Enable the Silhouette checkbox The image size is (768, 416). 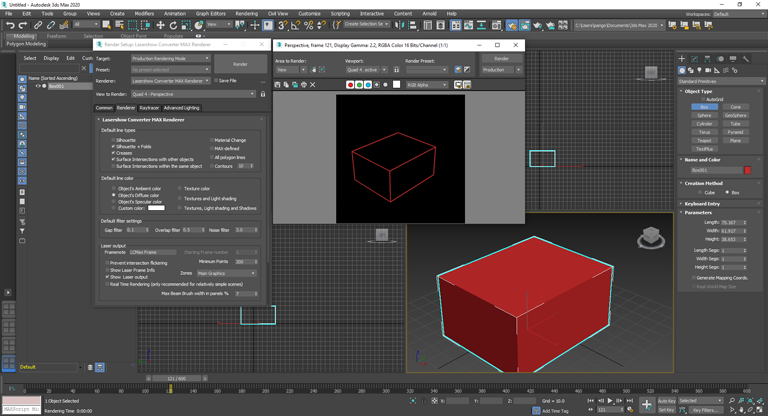click(113, 140)
